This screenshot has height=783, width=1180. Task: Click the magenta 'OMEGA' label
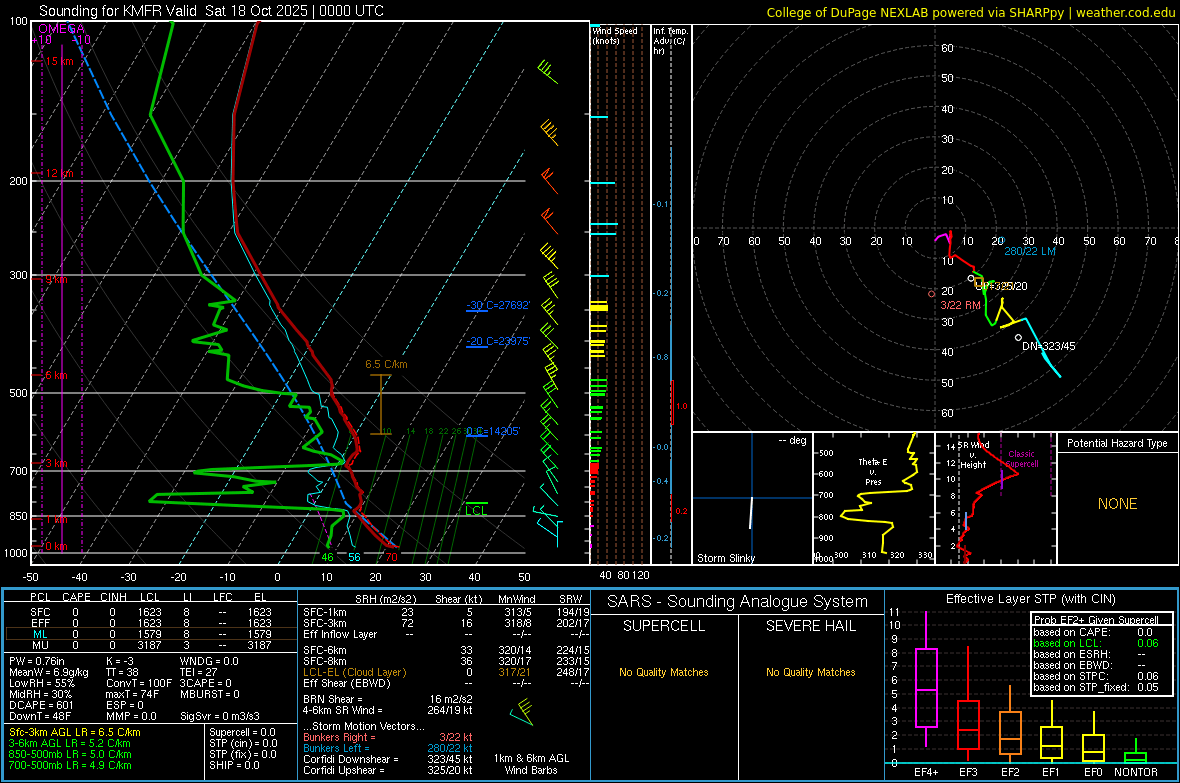(x=62, y=29)
